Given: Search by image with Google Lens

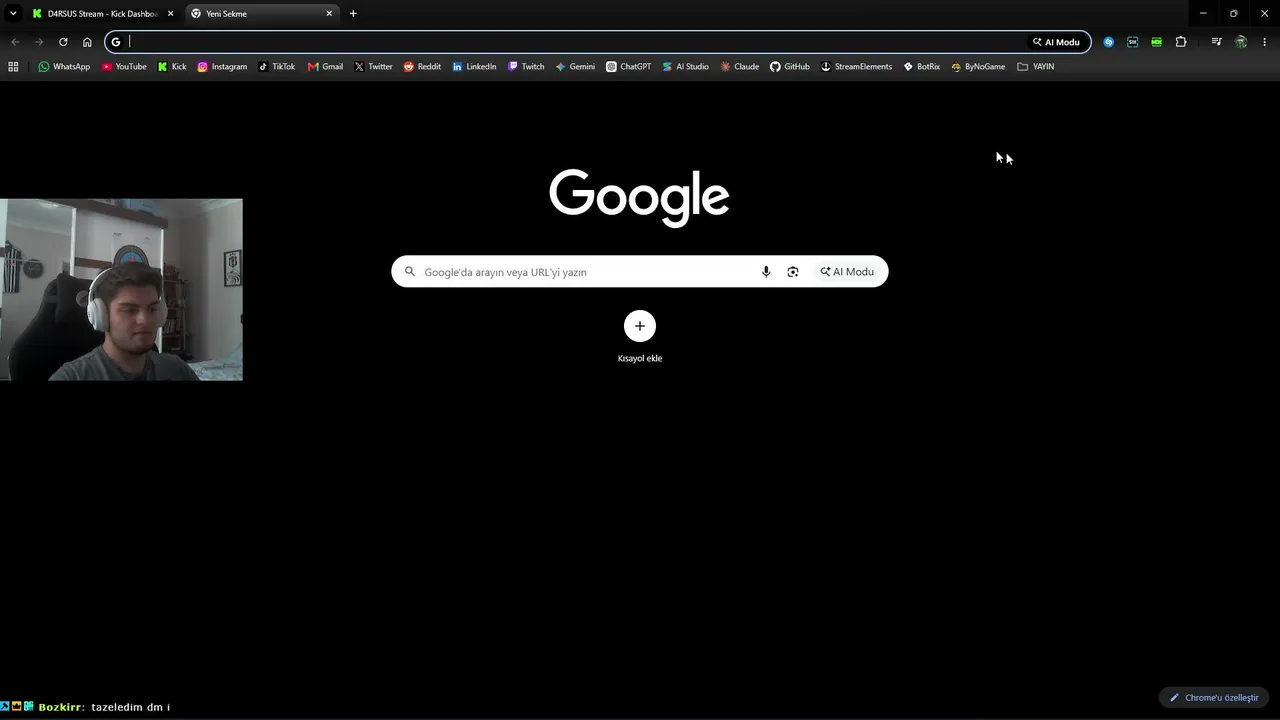Looking at the screenshot, I should point(793,272).
